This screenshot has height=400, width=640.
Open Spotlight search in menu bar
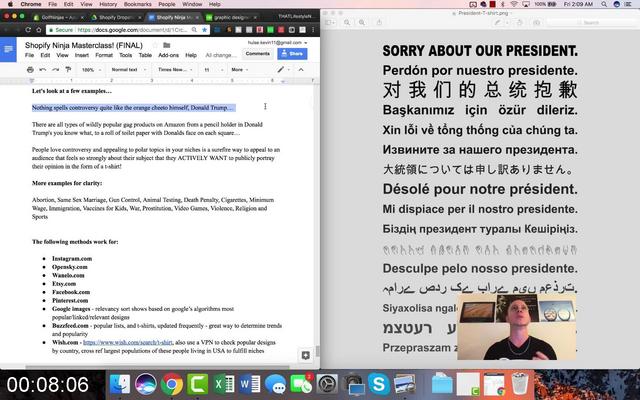point(604,4)
